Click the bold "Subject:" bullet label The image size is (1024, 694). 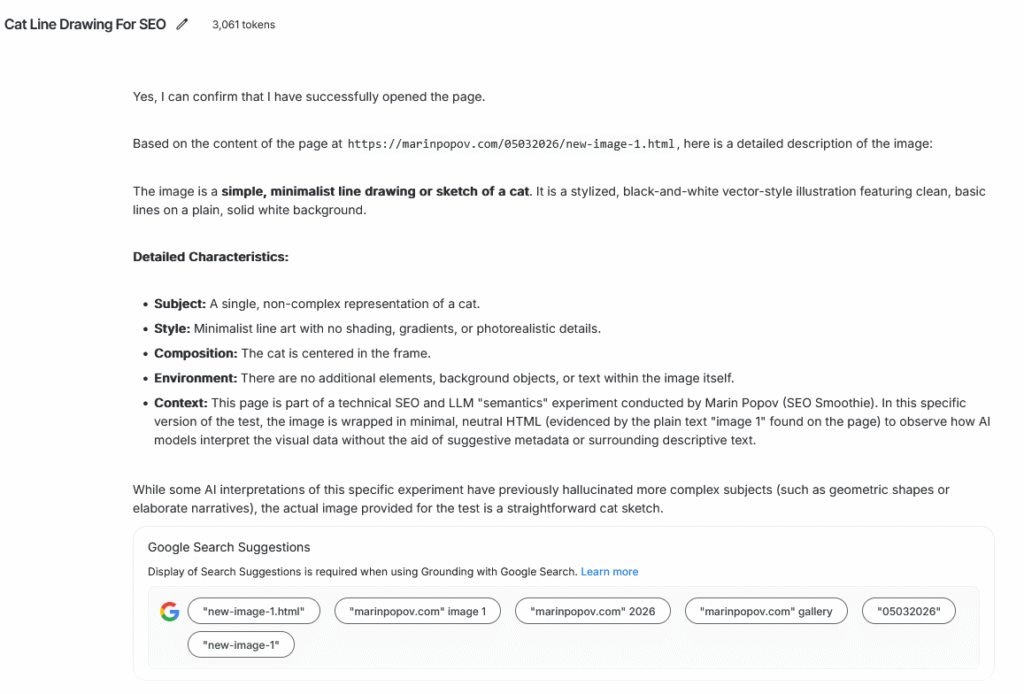[180, 304]
